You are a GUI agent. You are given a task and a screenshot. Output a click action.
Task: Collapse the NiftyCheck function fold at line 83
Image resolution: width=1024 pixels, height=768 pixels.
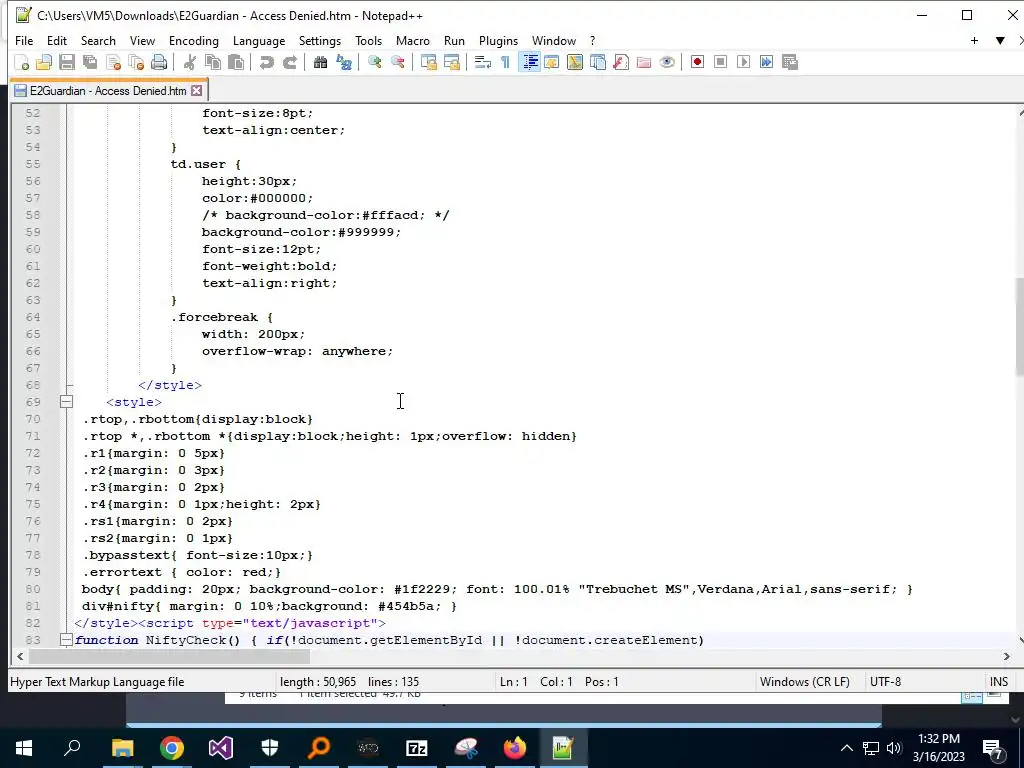pos(66,640)
